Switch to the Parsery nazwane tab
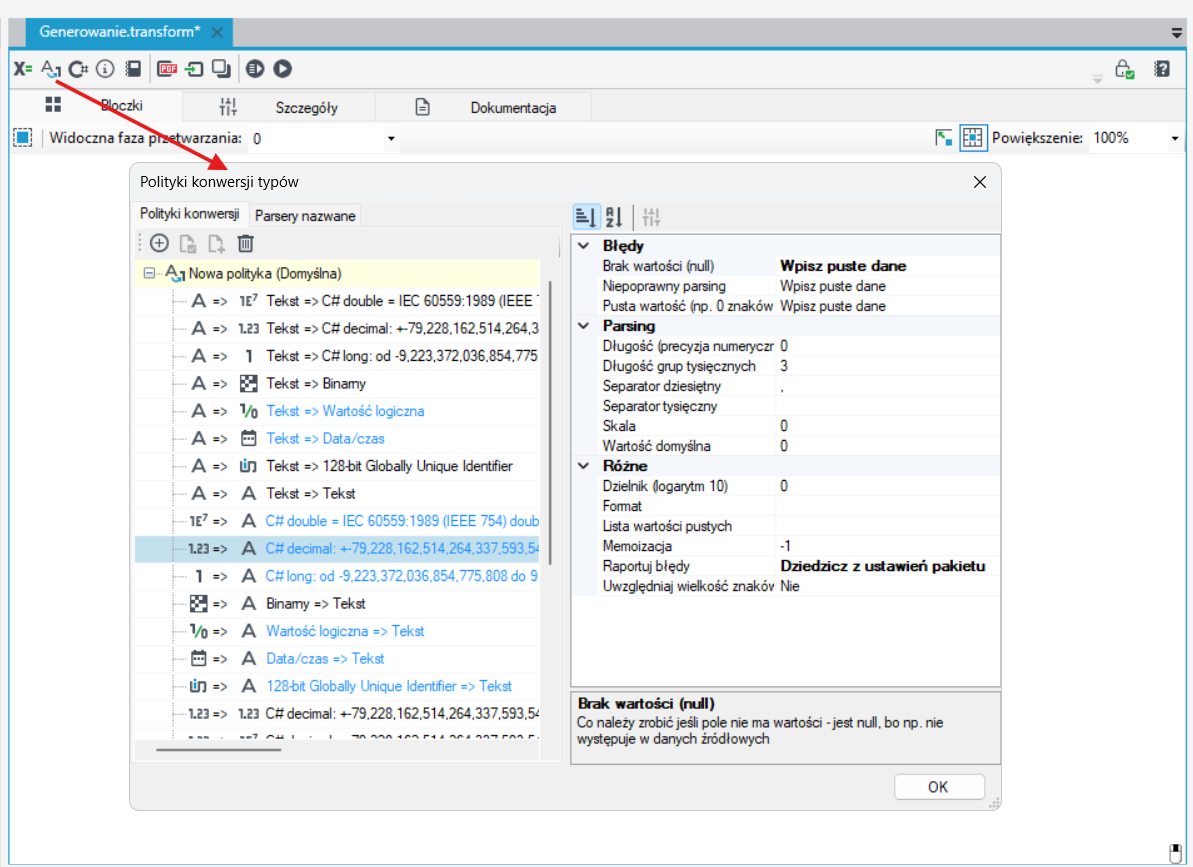This screenshot has width=1193, height=867. tap(305, 216)
